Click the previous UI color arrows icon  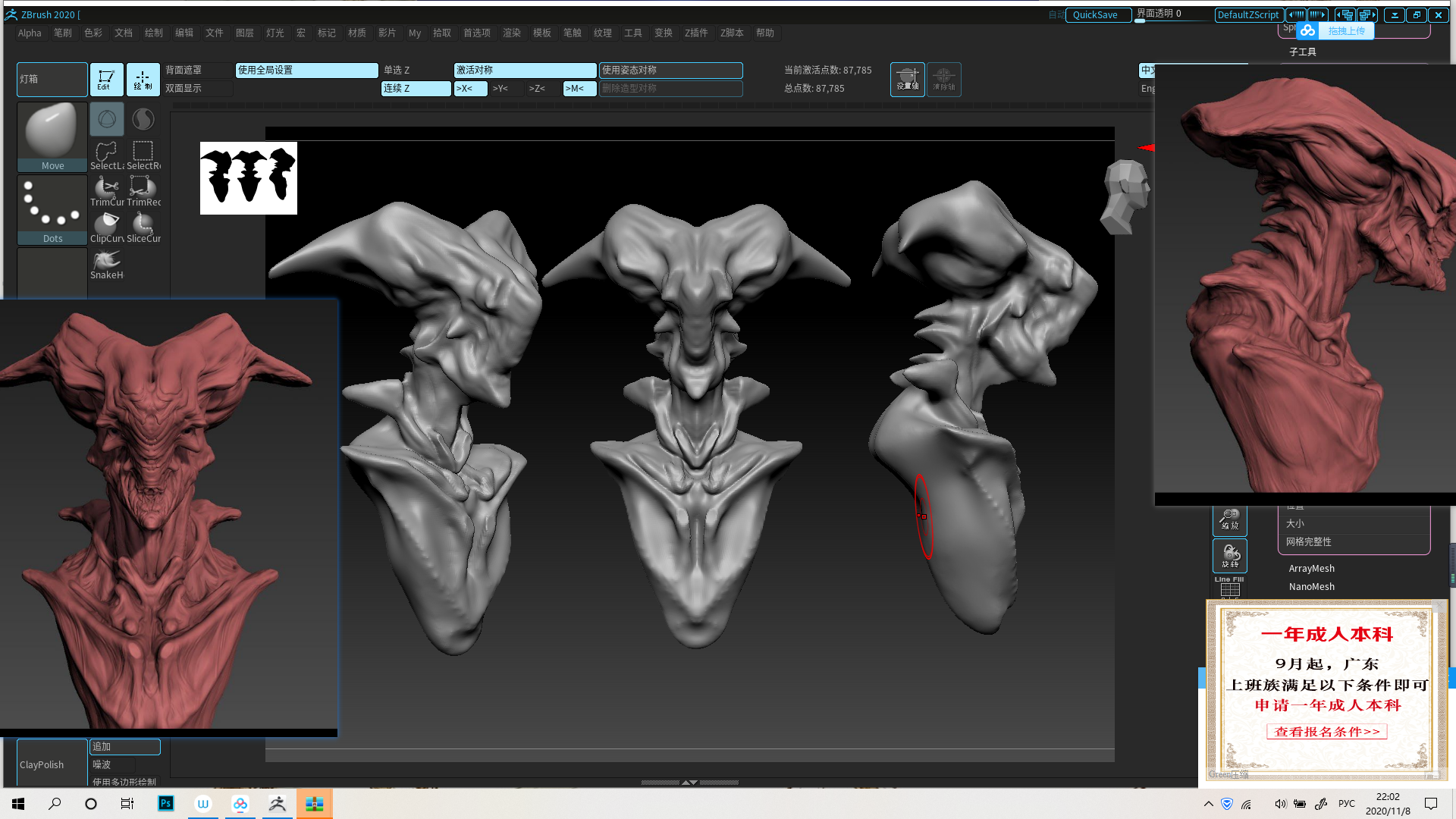1296,14
